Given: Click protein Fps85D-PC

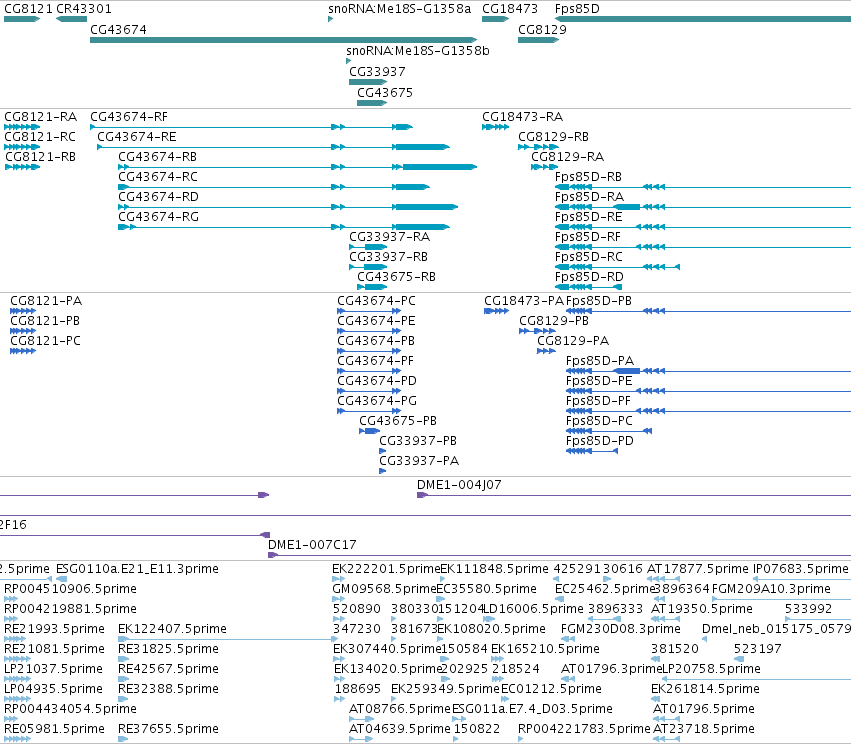Looking at the screenshot, I should click(599, 422).
